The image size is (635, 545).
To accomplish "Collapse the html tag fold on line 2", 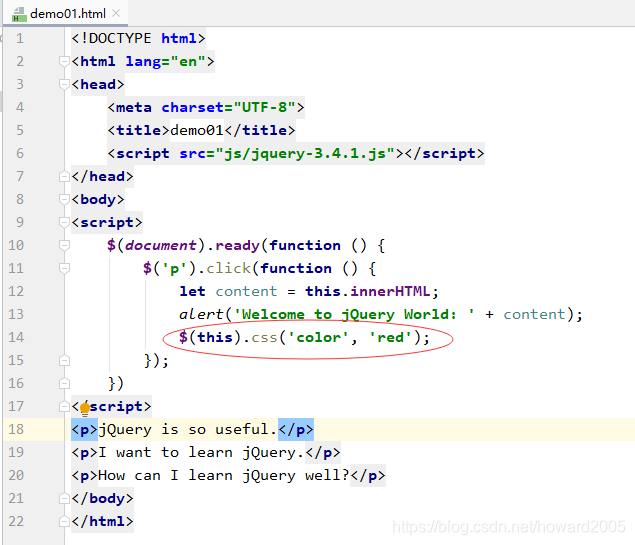I will tap(64, 62).
